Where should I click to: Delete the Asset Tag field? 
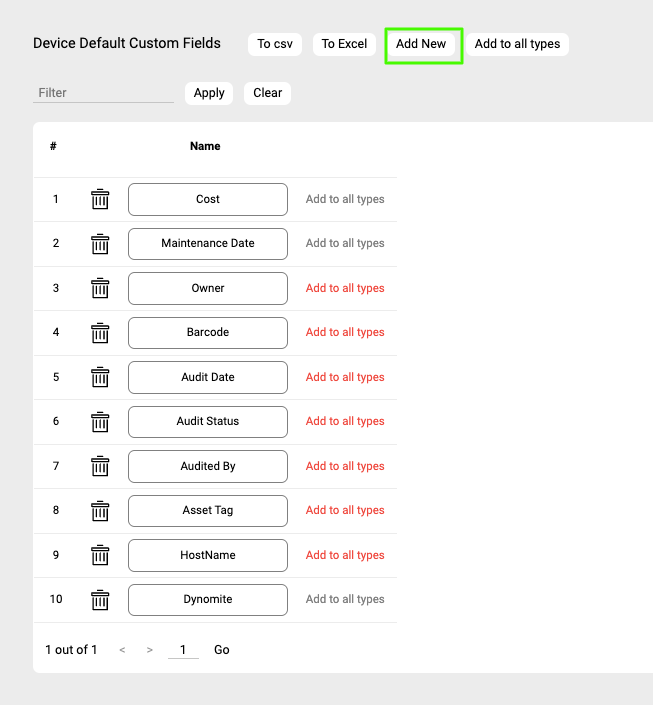click(x=100, y=511)
